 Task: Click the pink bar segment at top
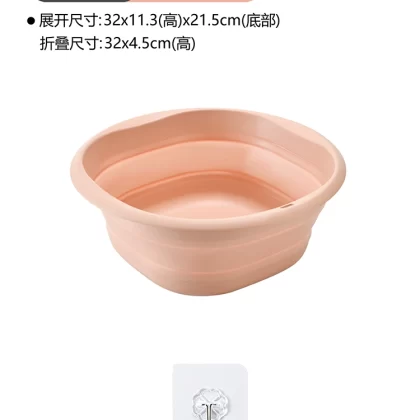(x=191, y=1)
